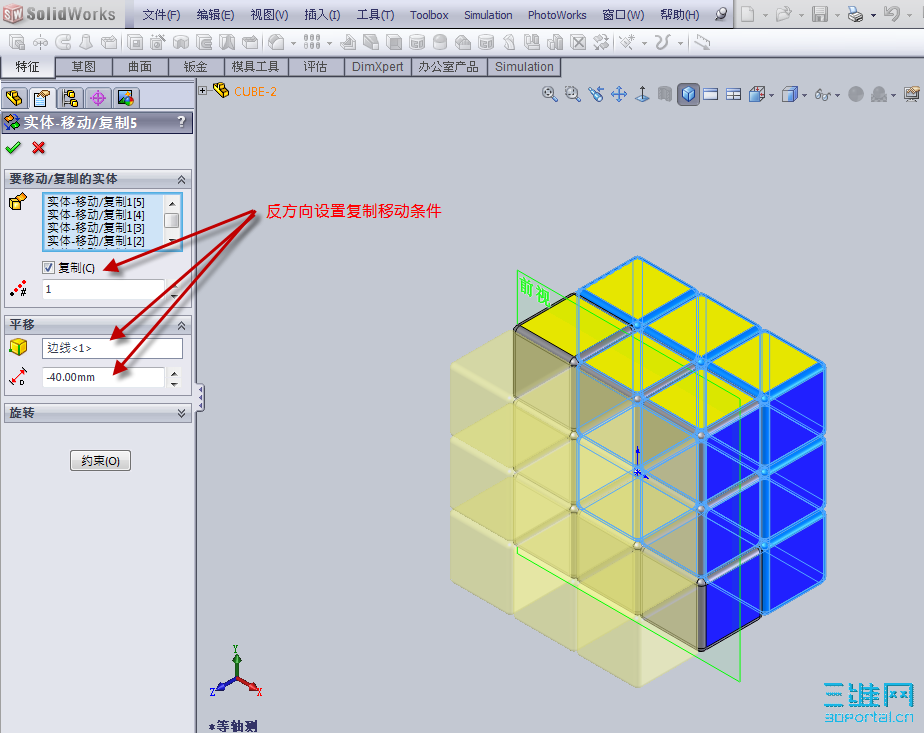Expand the CUBE-2 tree node

[x=203, y=90]
